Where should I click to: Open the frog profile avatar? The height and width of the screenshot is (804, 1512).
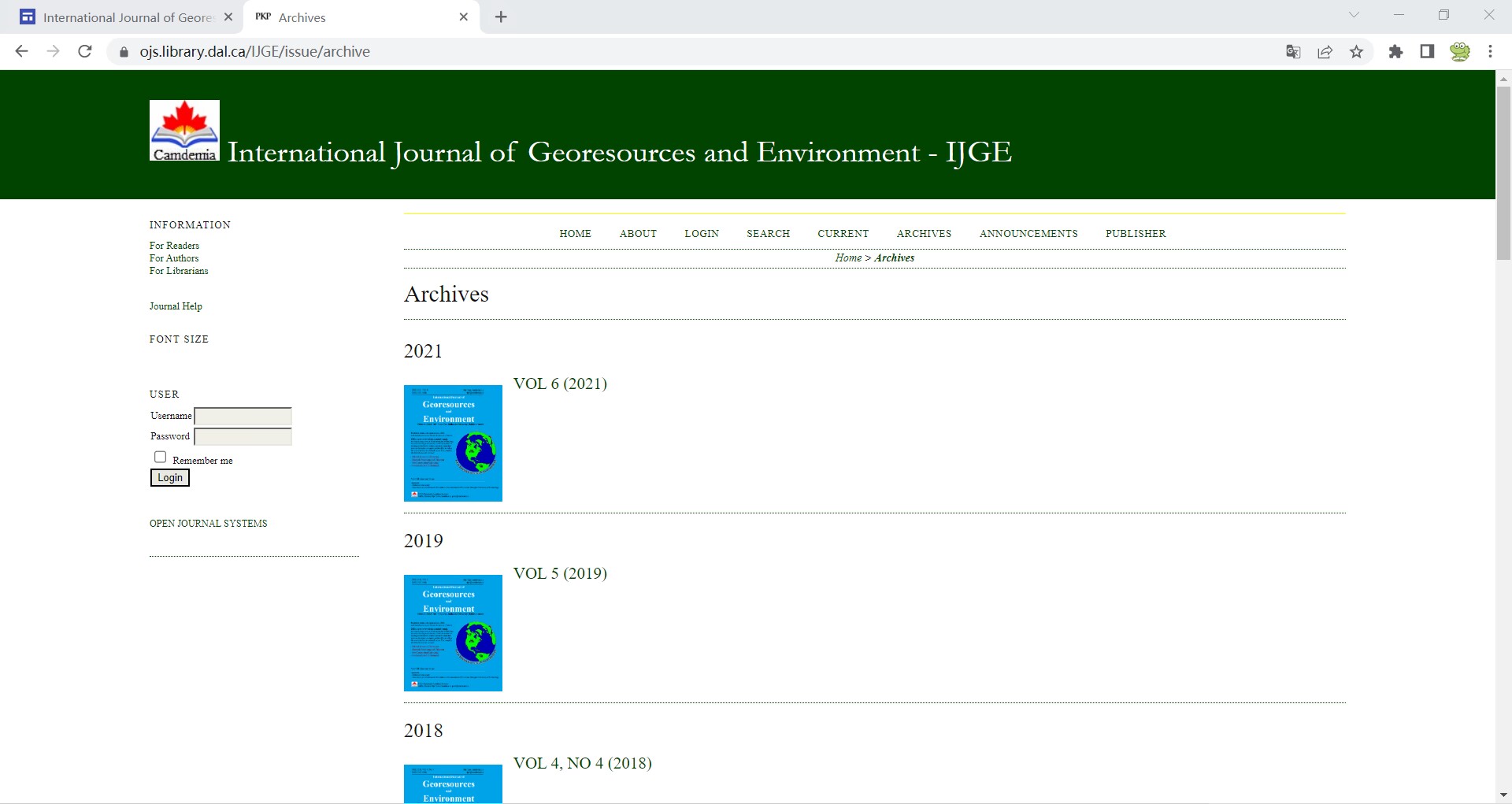pos(1460,52)
